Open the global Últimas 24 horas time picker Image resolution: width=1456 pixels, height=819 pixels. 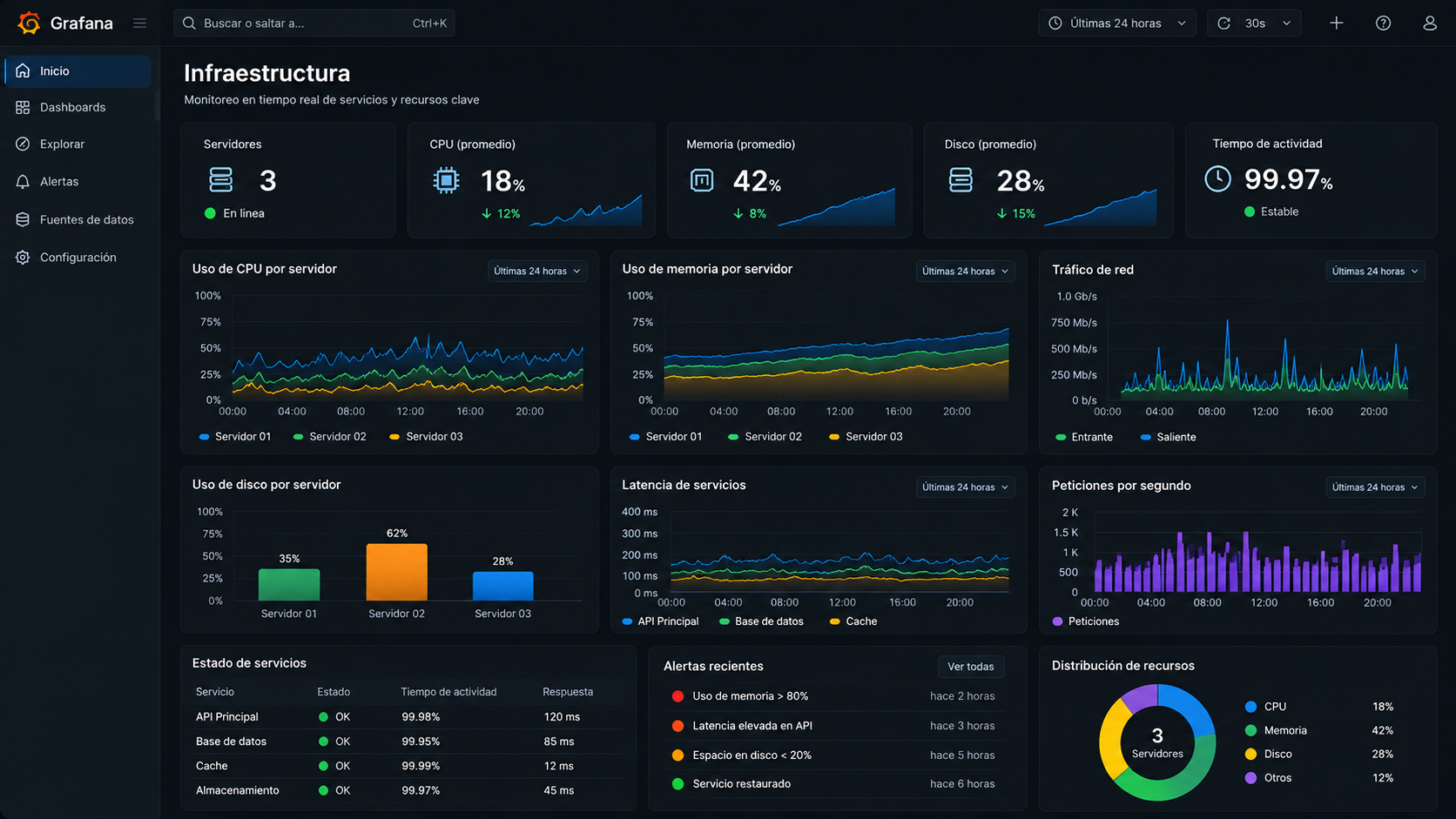coord(1116,23)
